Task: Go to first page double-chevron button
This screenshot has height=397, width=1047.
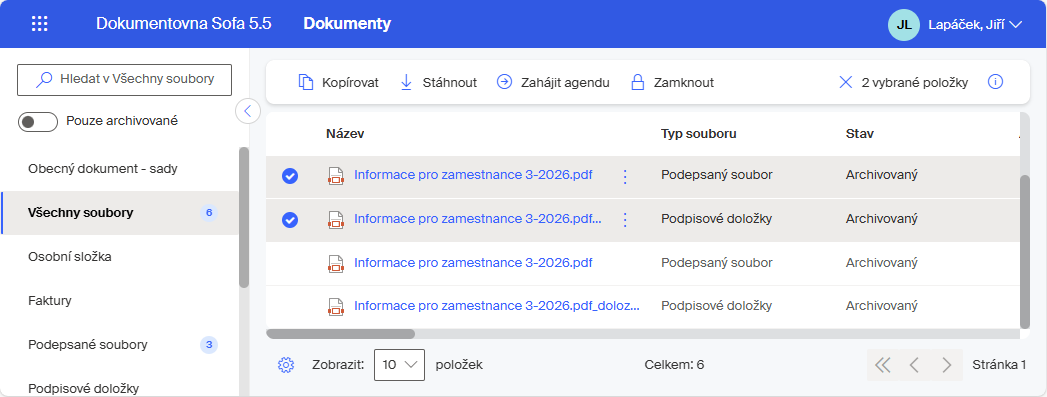Action: click(x=883, y=364)
